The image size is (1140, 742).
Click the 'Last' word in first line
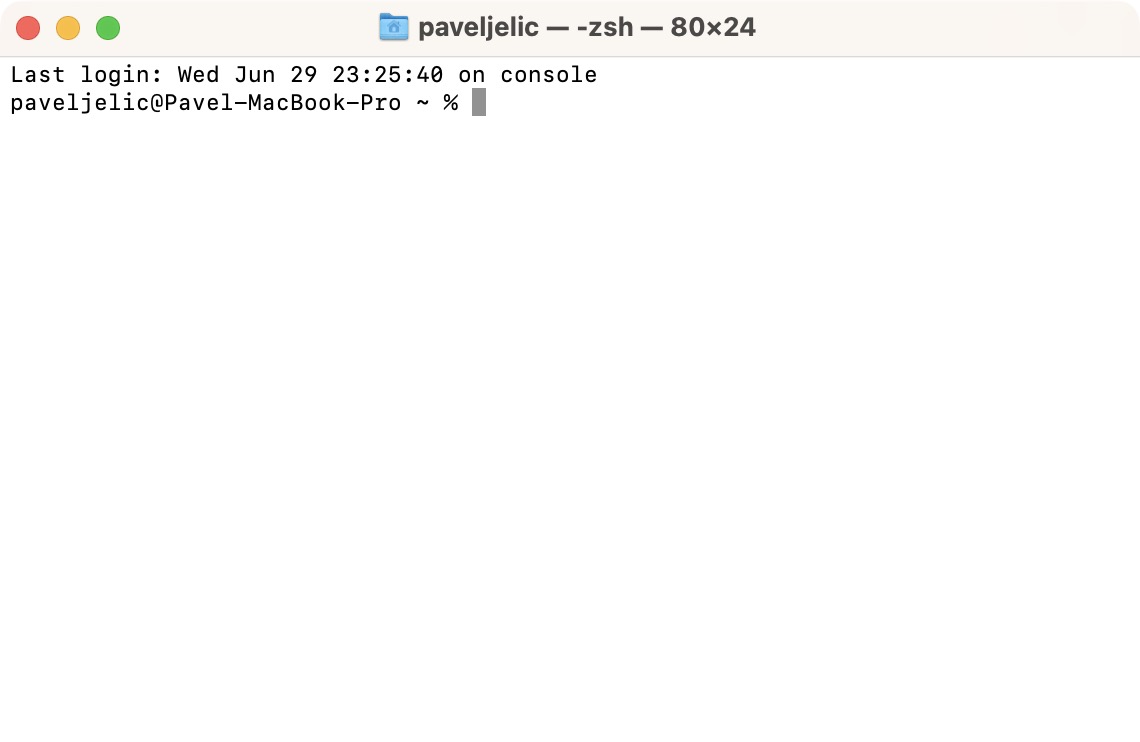[38, 75]
